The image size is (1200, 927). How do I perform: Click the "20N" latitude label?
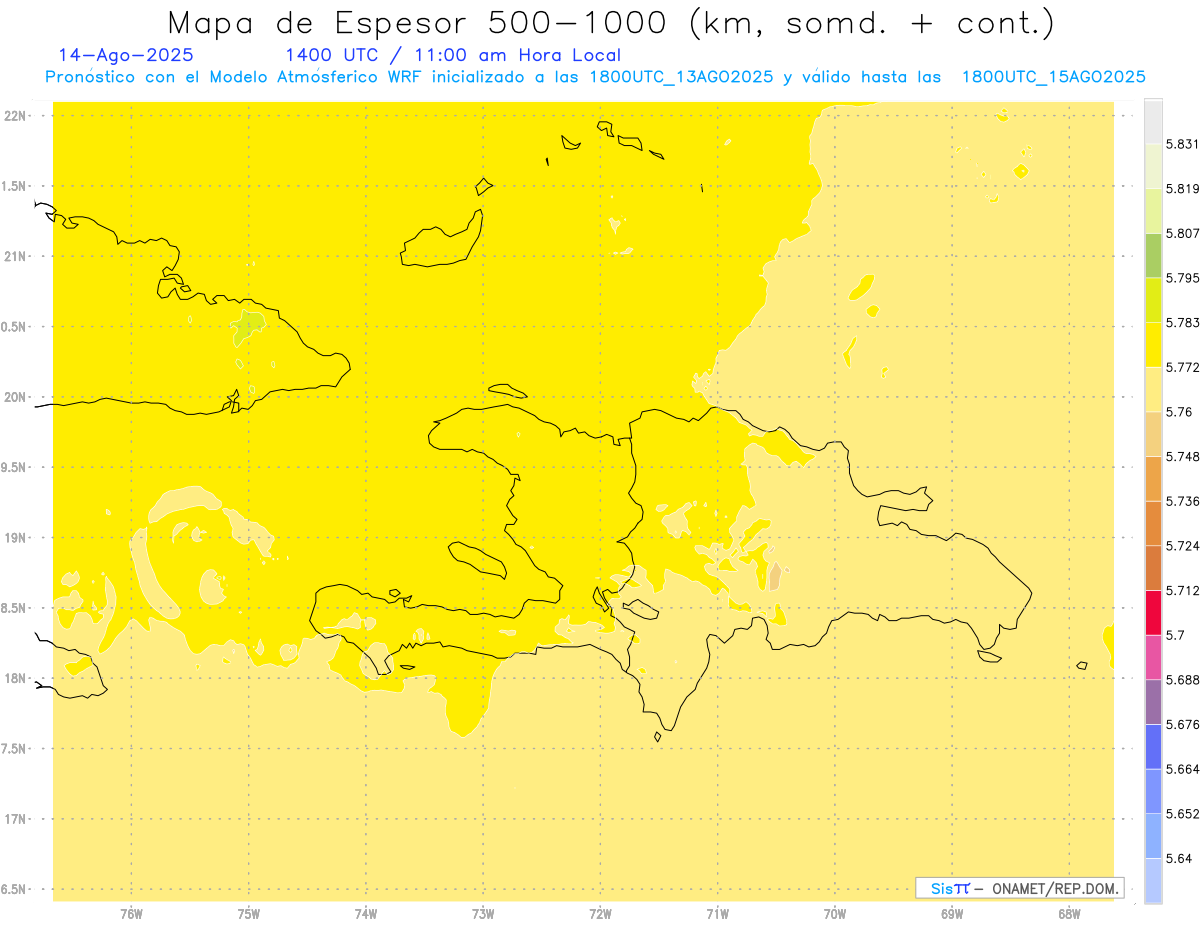coord(15,397)
